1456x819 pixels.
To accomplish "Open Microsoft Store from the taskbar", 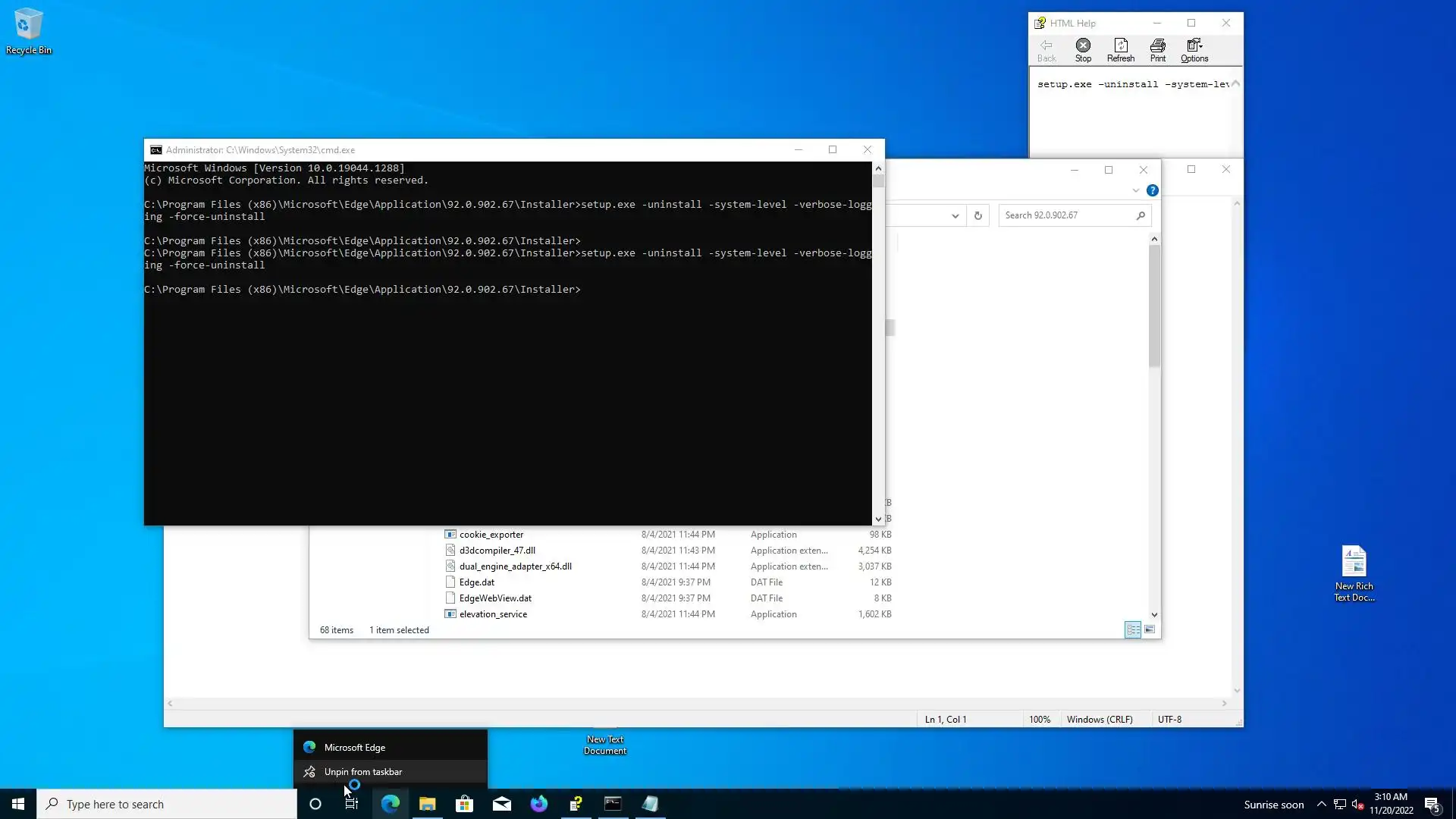I will [x=464, y=804].
